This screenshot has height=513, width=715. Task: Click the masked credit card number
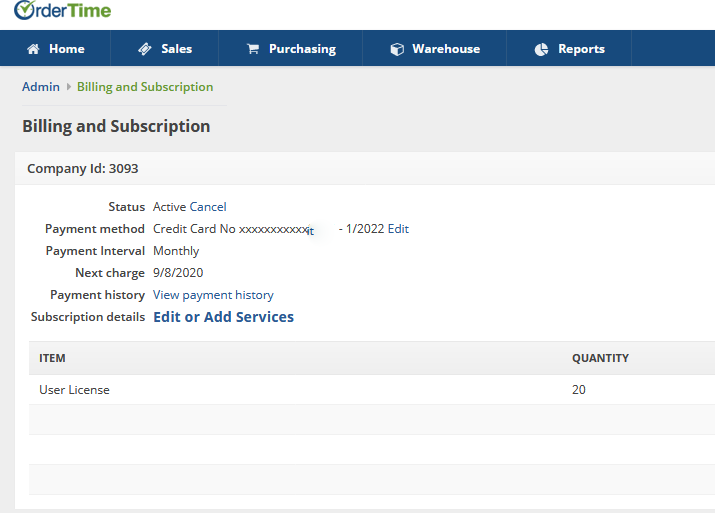[x=276, y=229]
